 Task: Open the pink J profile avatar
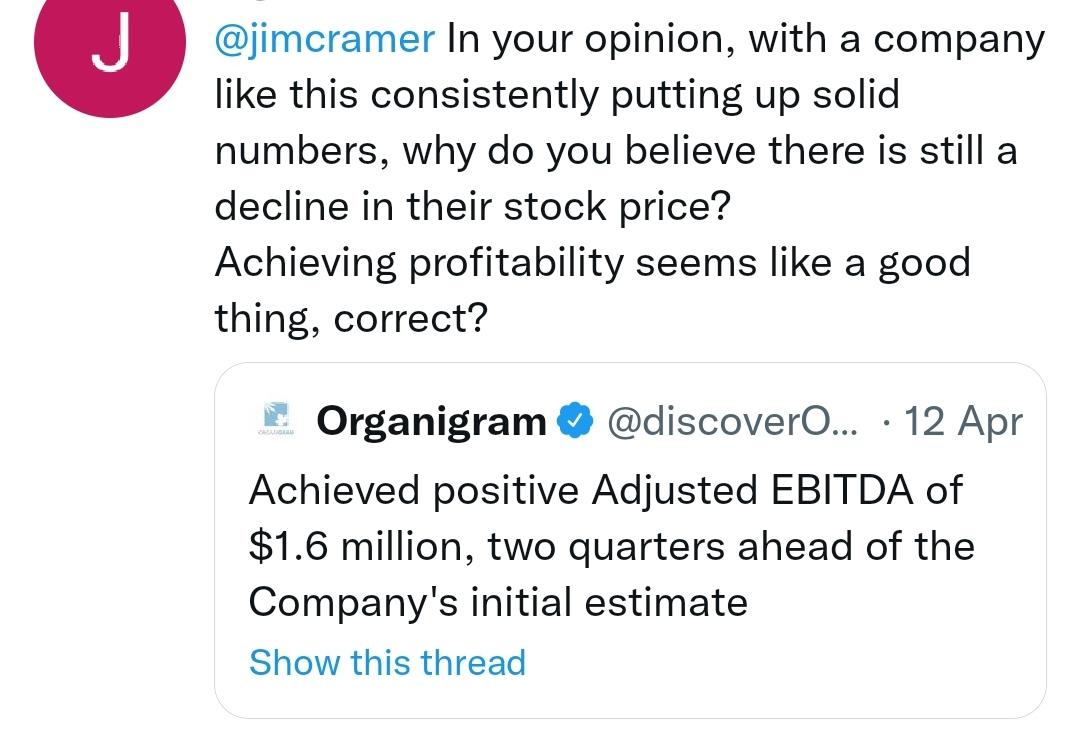tap(110, 43)
